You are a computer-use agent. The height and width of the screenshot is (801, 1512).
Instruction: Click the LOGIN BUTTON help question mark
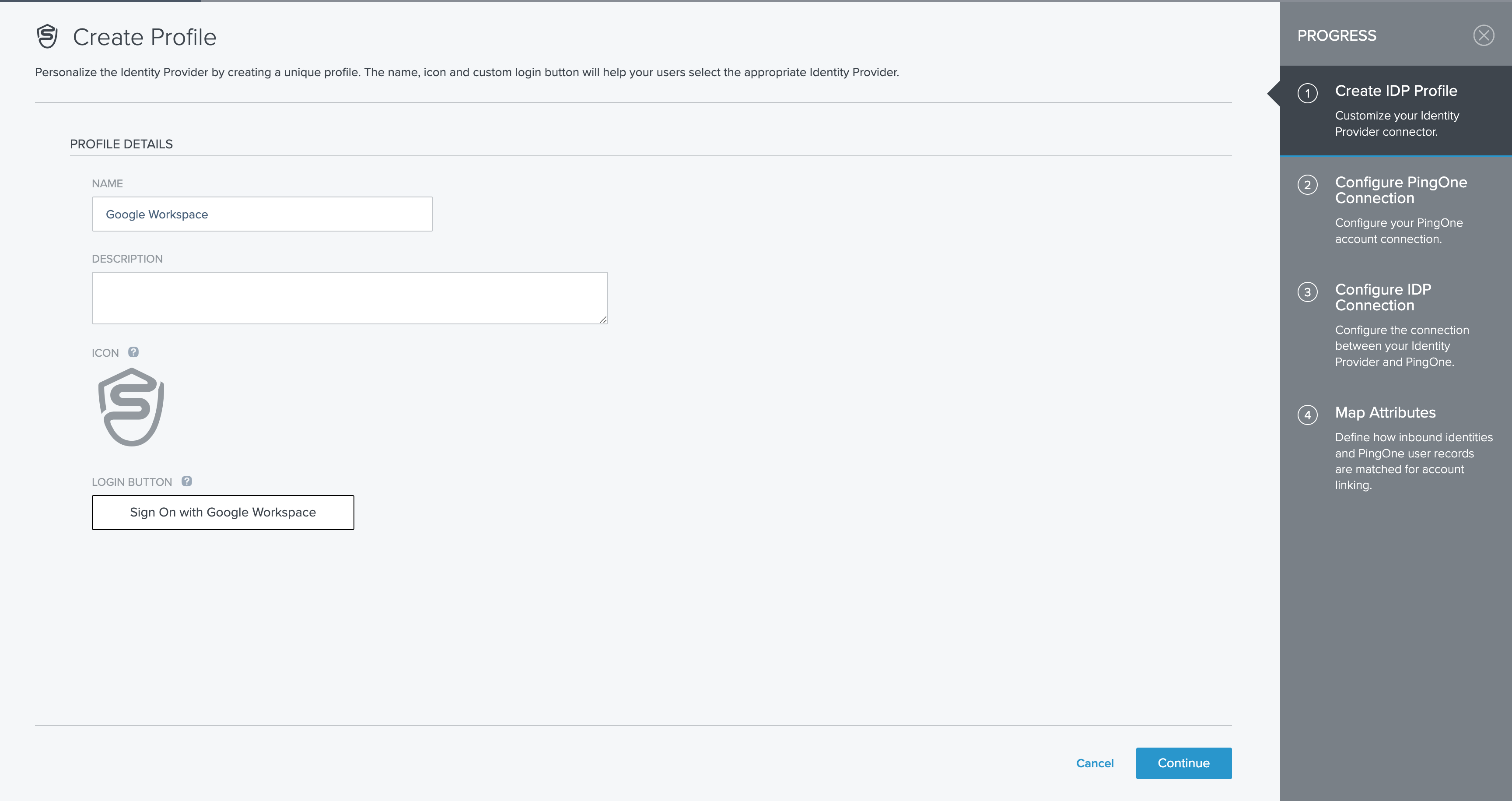coord(187,481)
